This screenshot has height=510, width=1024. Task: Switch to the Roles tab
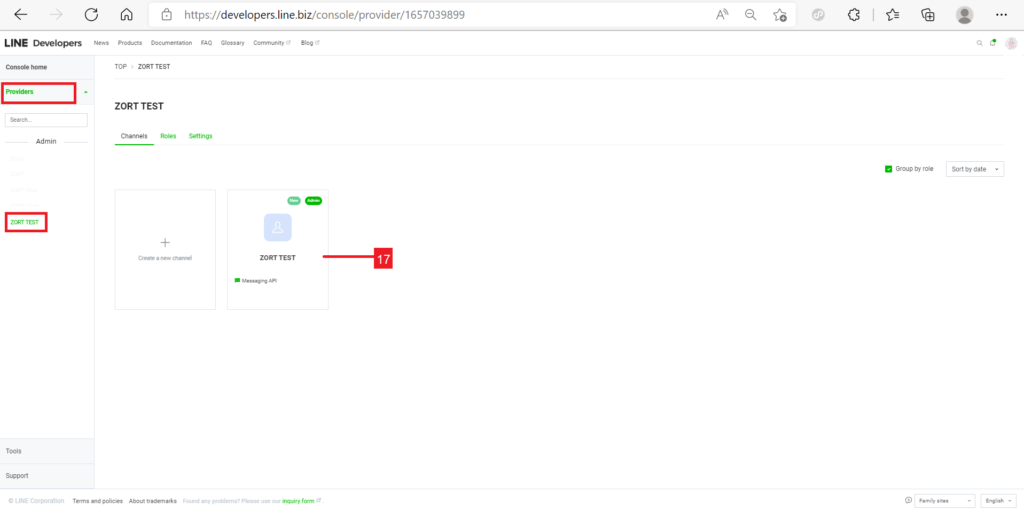[x=168, y=136]
